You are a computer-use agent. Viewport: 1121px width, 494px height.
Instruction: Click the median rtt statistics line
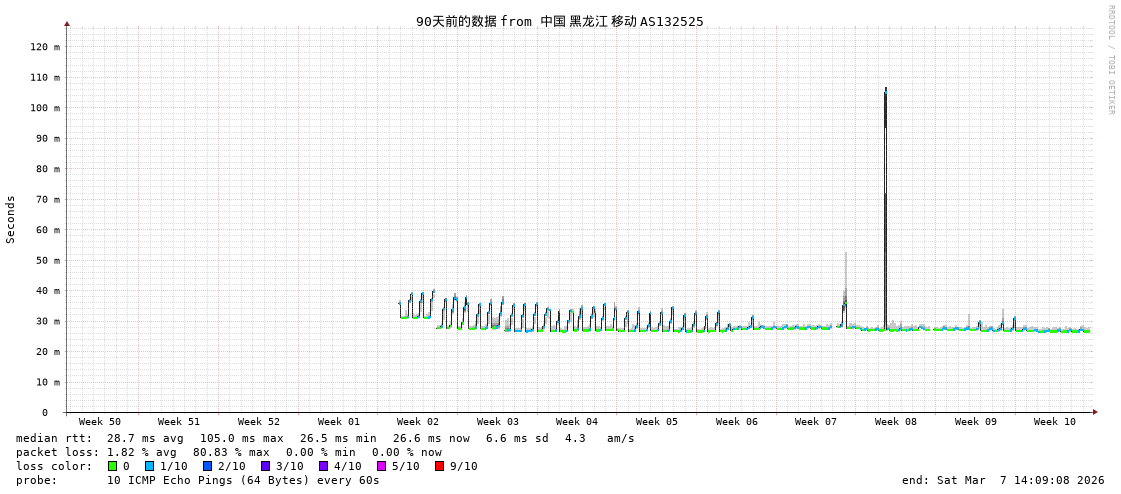(325, 438)
